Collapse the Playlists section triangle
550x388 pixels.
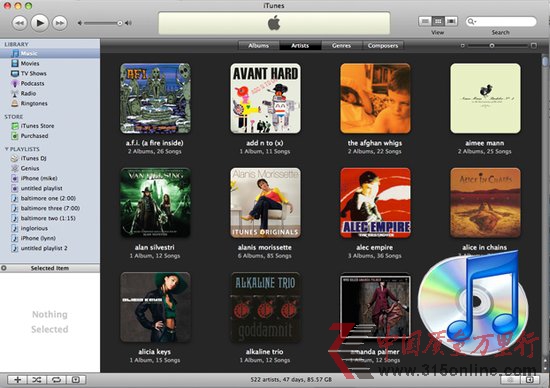click(6, 149)
